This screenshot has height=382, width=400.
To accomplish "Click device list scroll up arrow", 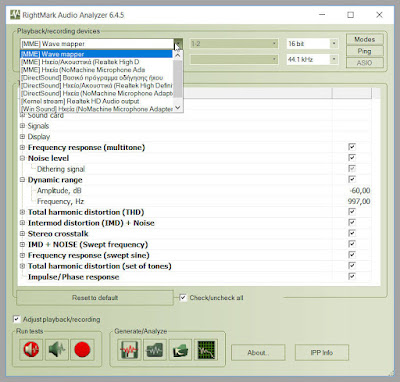I will coord(178,55).
